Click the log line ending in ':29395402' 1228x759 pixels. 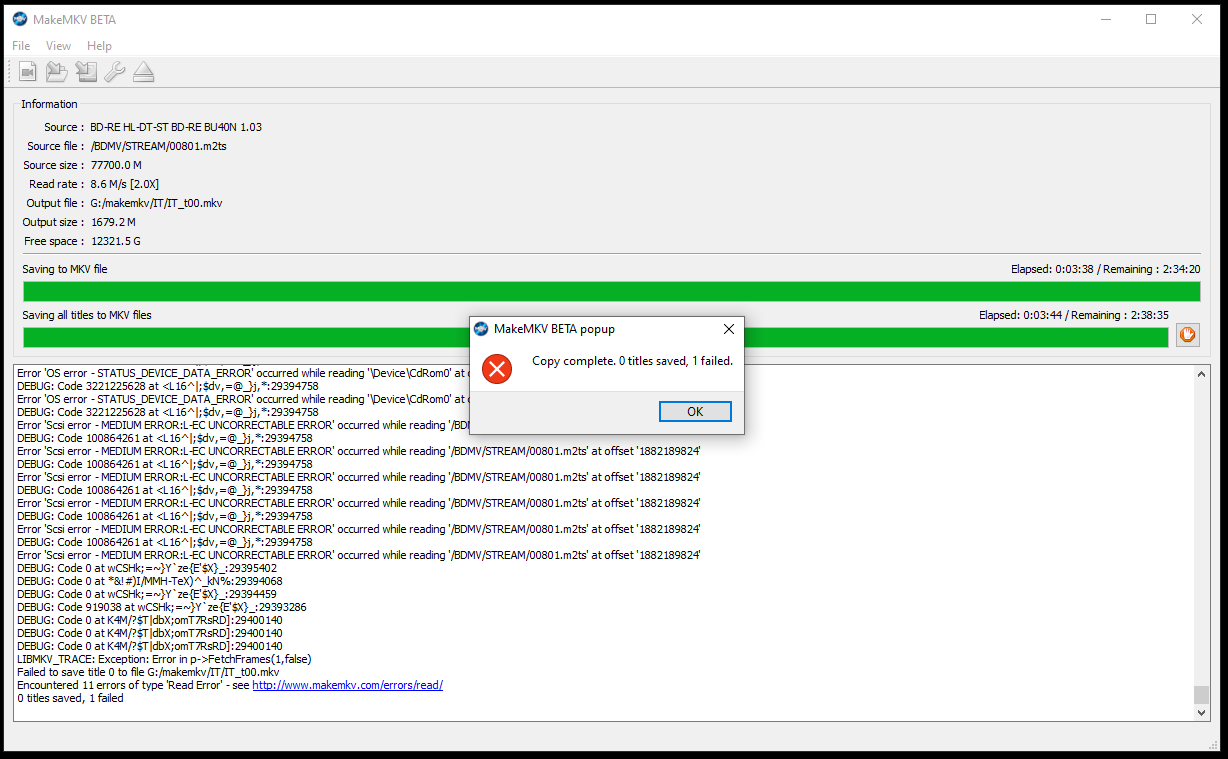point(147,568)
